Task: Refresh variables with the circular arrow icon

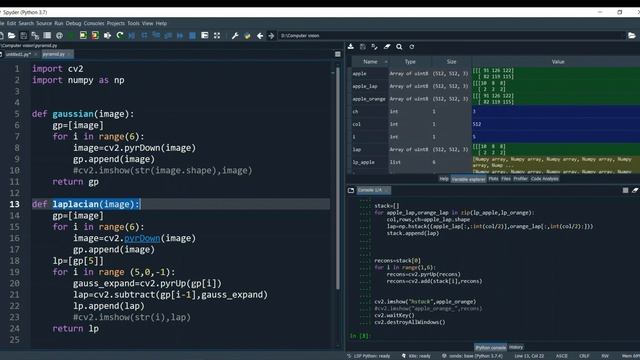Action: pyautogui.click(x=411, y=47)
